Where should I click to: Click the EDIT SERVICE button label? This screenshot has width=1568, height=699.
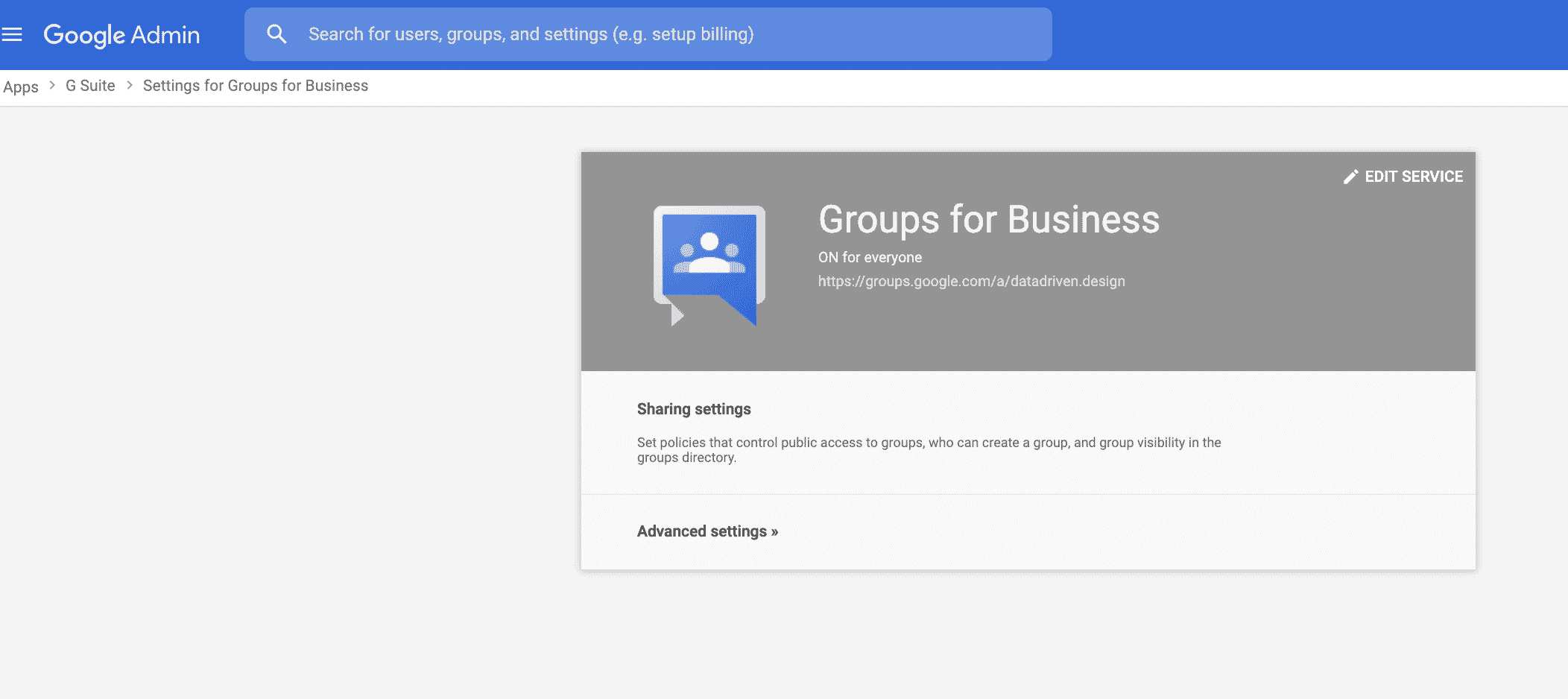[x=1414, y=177]
